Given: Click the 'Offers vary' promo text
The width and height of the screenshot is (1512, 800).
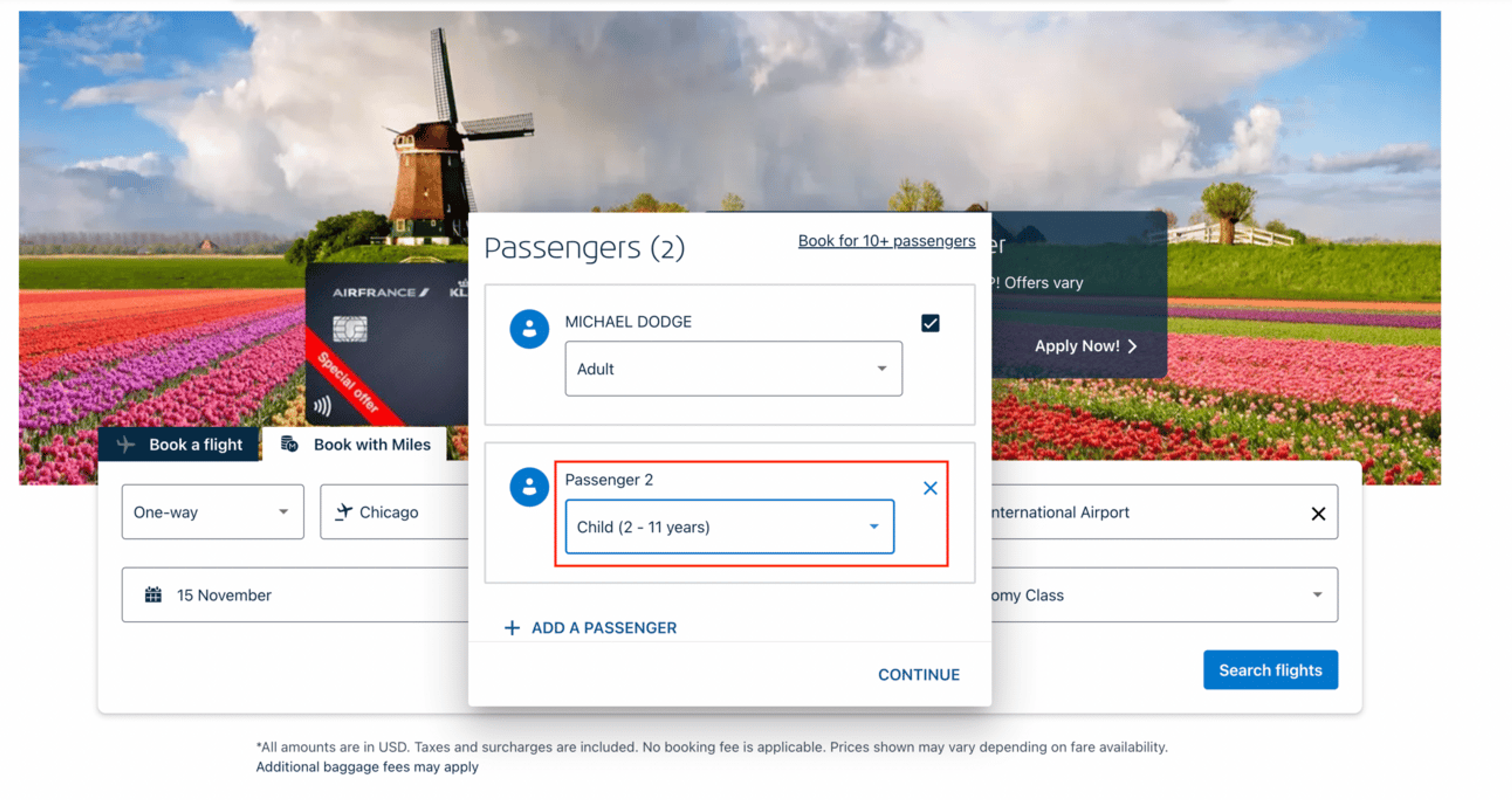Looking at the screenshot, I should pyautogui.click(x=1043, y=283).
